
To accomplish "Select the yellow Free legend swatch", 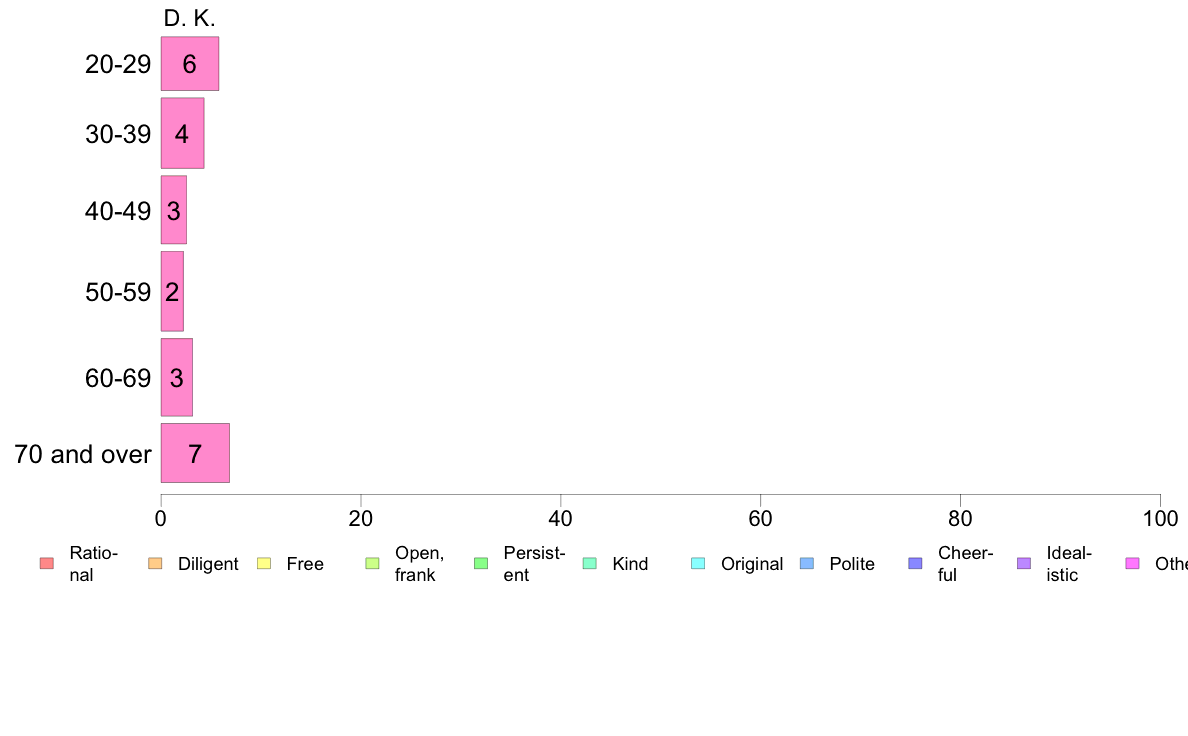I will (264, 563).
